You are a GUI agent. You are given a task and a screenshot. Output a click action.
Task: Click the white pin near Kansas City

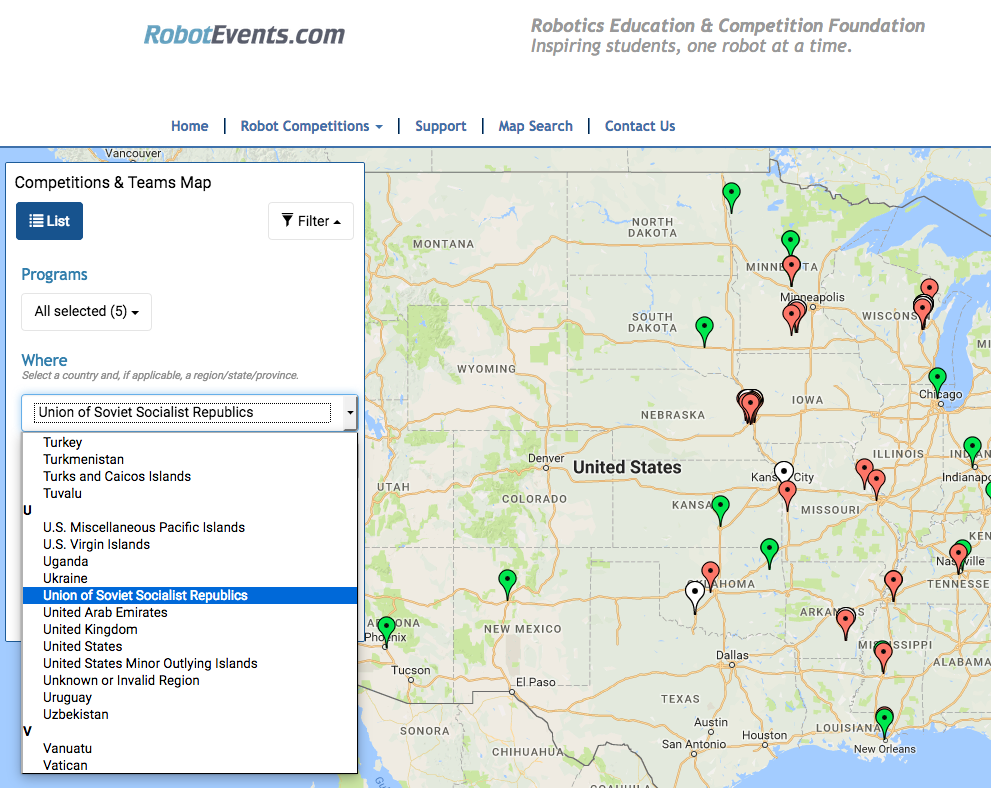784,472
